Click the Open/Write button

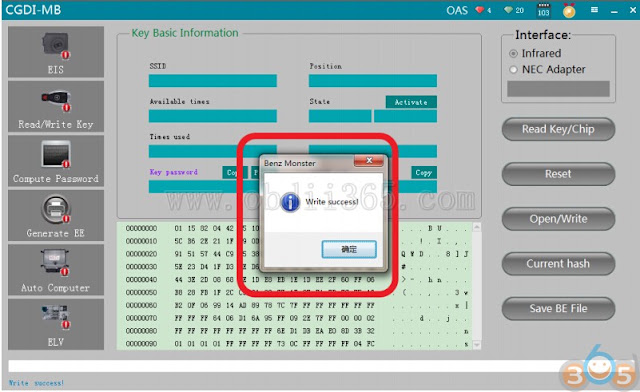[x=558, y=219]
